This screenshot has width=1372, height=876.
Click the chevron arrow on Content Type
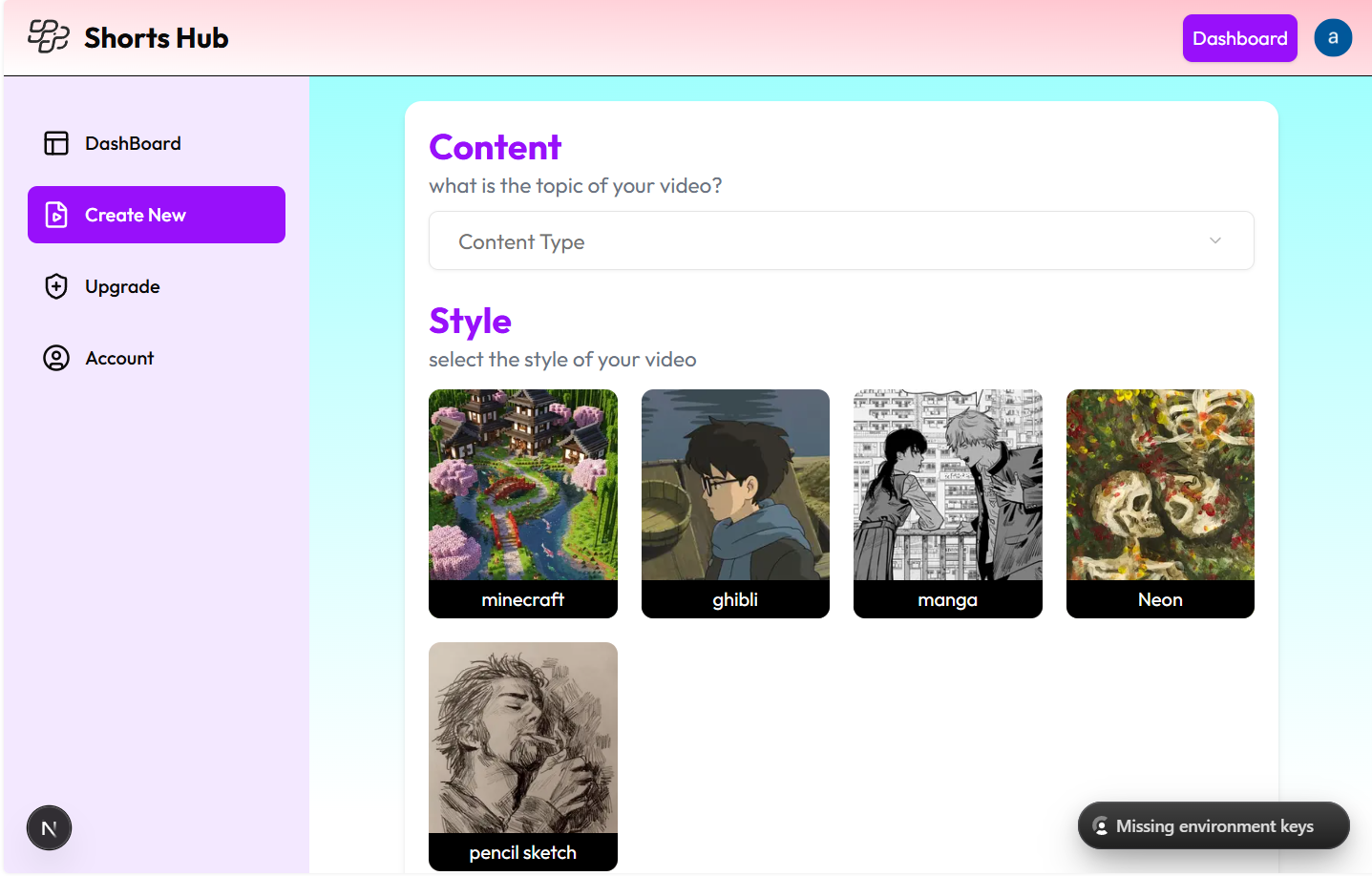click(x=1214, y=240)
